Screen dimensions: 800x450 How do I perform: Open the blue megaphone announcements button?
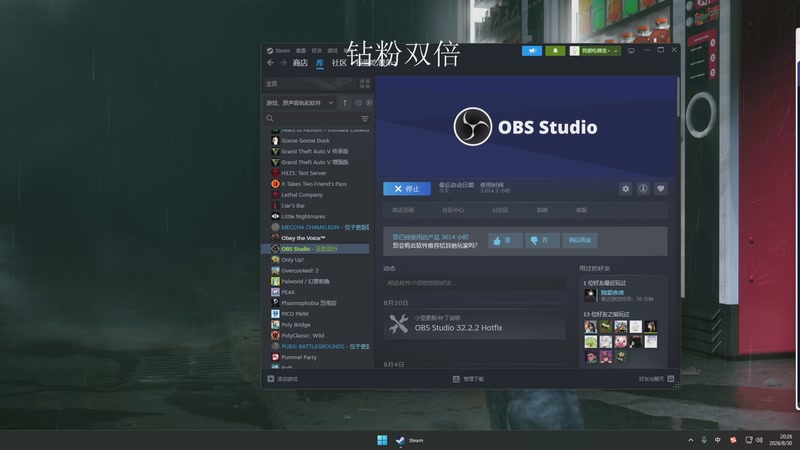532,51
